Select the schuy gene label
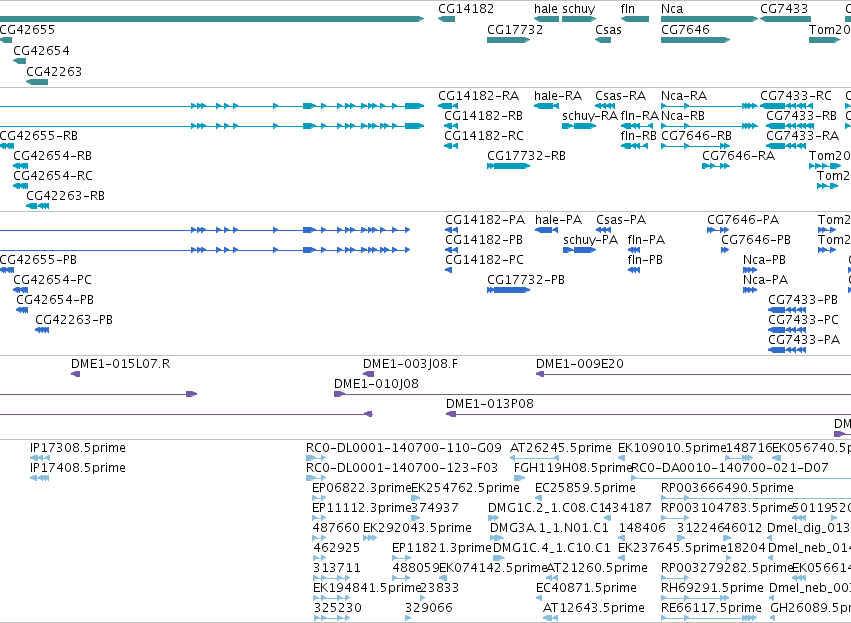Image resolution: width=851 pixels, height=623 pixels. 579,9
